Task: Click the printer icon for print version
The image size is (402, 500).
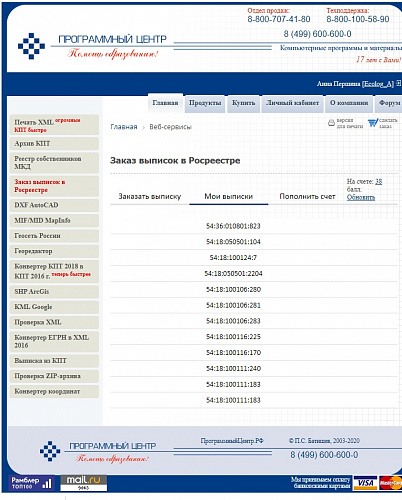Action: tap(331, 123)
